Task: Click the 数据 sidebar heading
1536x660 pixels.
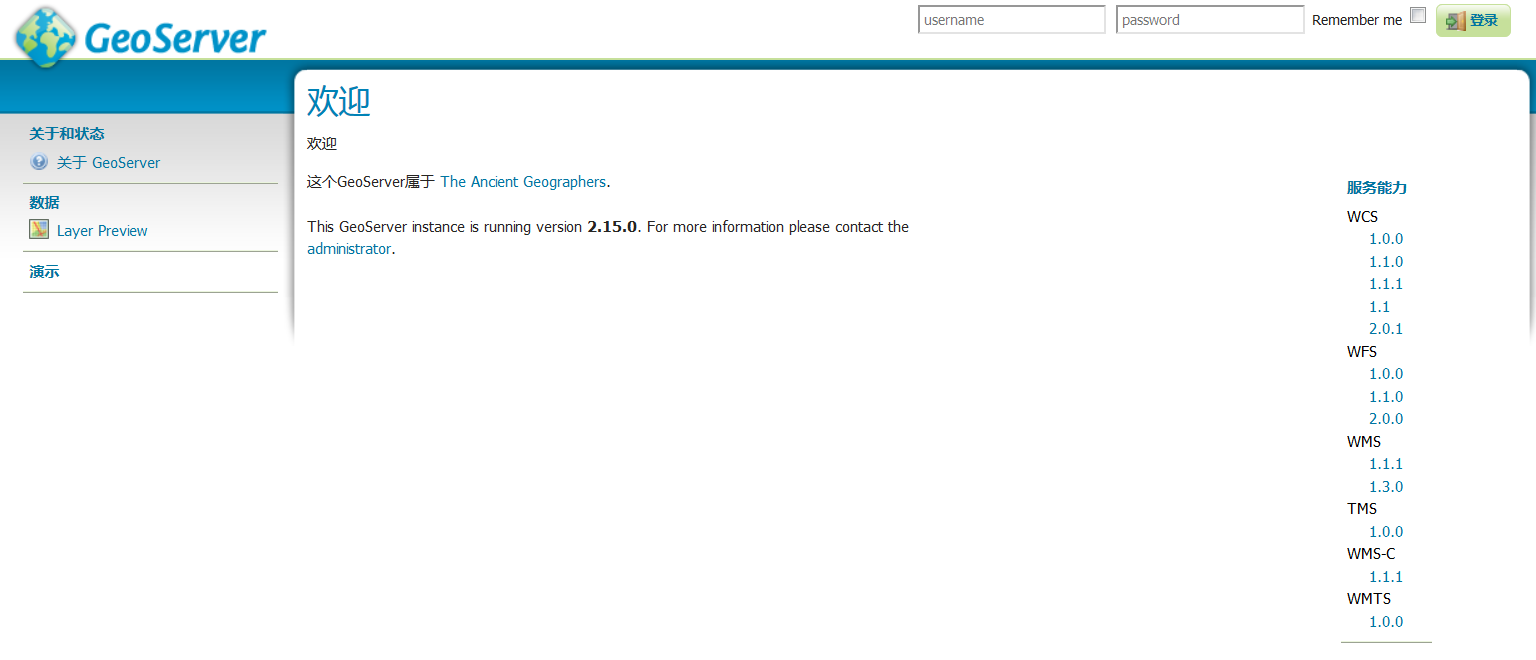Action: 44,202
